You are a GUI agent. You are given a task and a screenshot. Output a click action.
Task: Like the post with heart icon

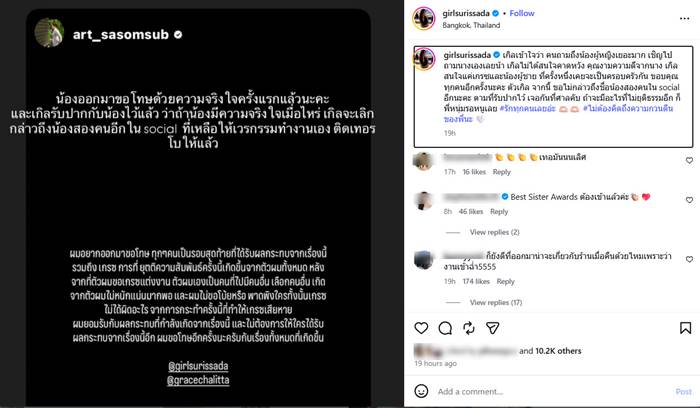click(421, 328)
